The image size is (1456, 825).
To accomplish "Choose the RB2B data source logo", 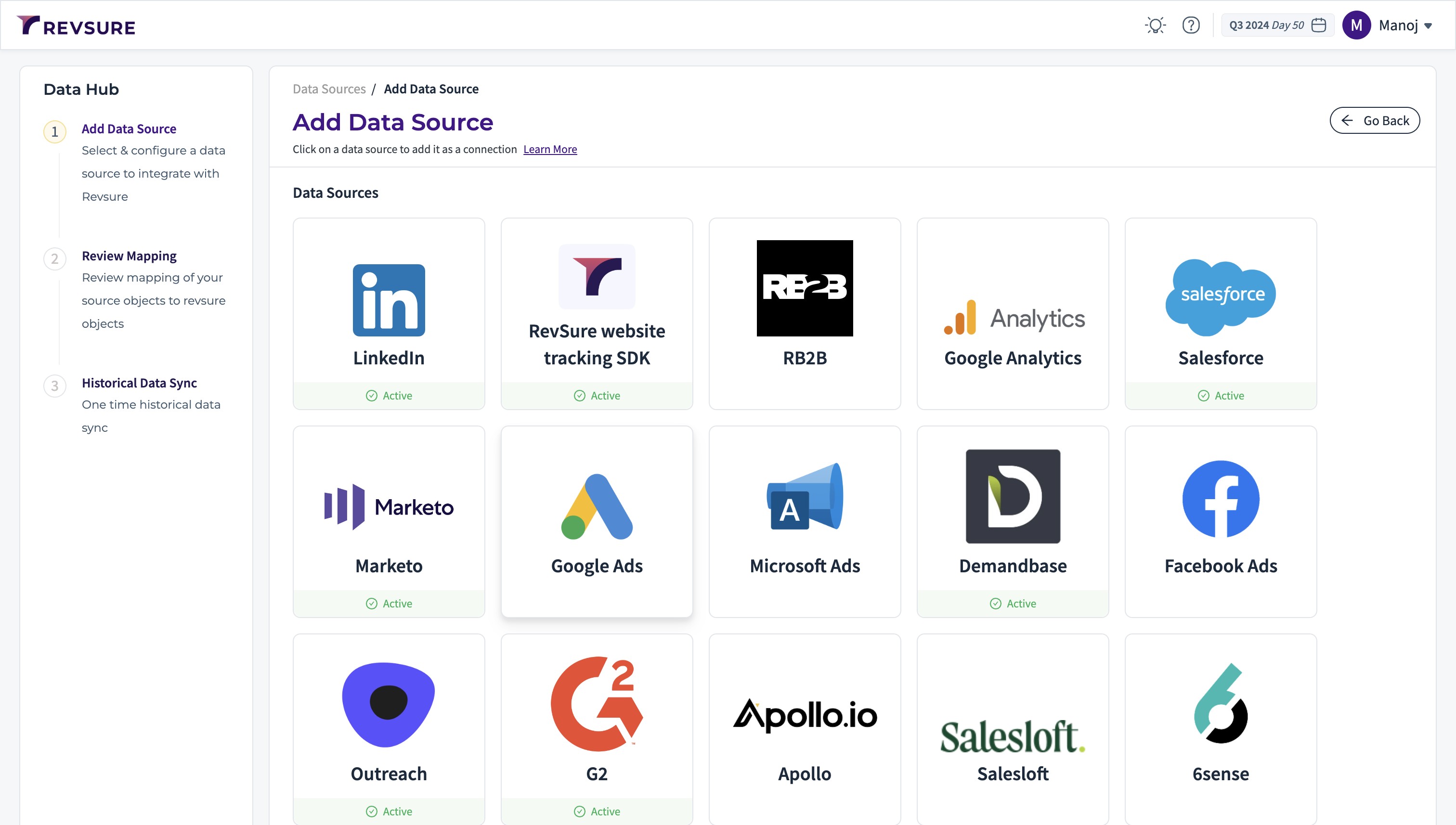I will (x=804, y=288).
